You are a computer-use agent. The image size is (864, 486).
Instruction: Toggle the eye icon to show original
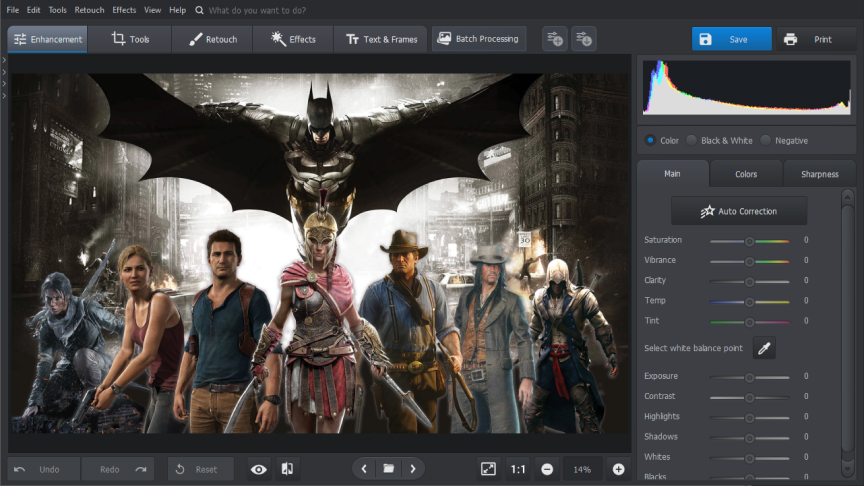[x=258, y=469]
